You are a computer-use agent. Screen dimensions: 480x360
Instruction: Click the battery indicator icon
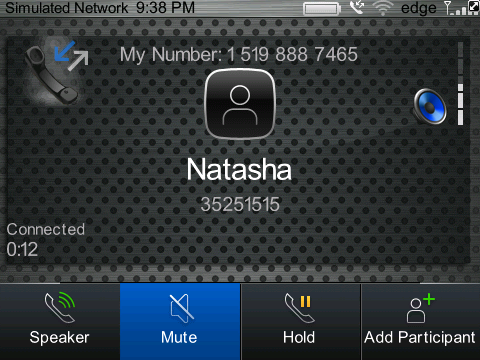click(x=322, y=9)
